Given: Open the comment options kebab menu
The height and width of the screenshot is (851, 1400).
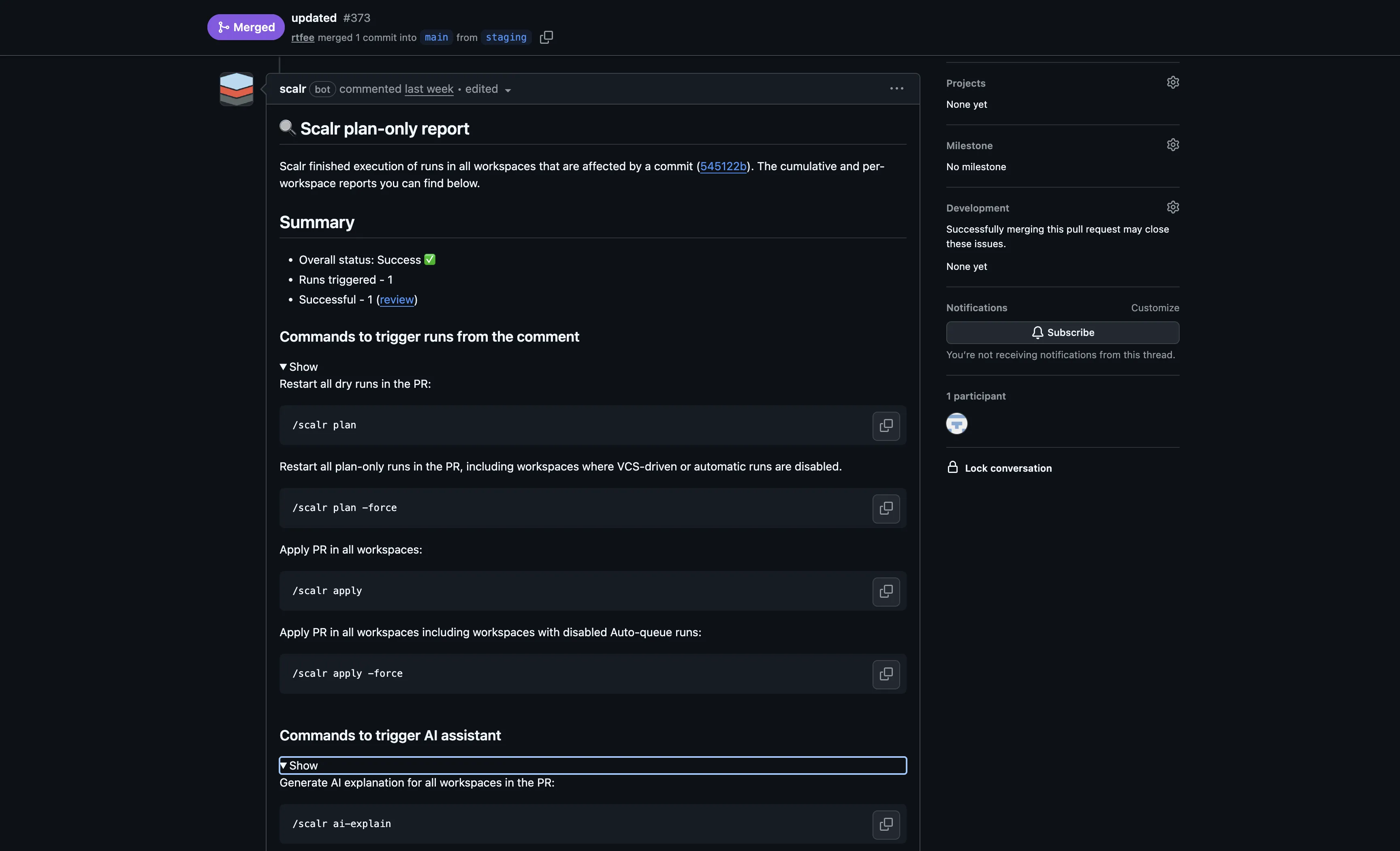Looking at the screenshot, I should (896, 88).
